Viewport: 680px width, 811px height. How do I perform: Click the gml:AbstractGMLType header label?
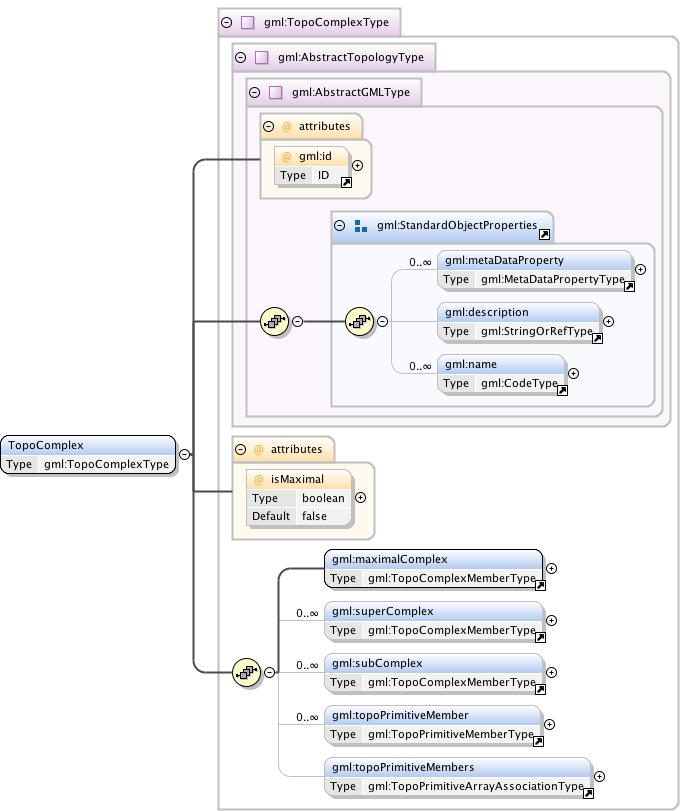351,92
